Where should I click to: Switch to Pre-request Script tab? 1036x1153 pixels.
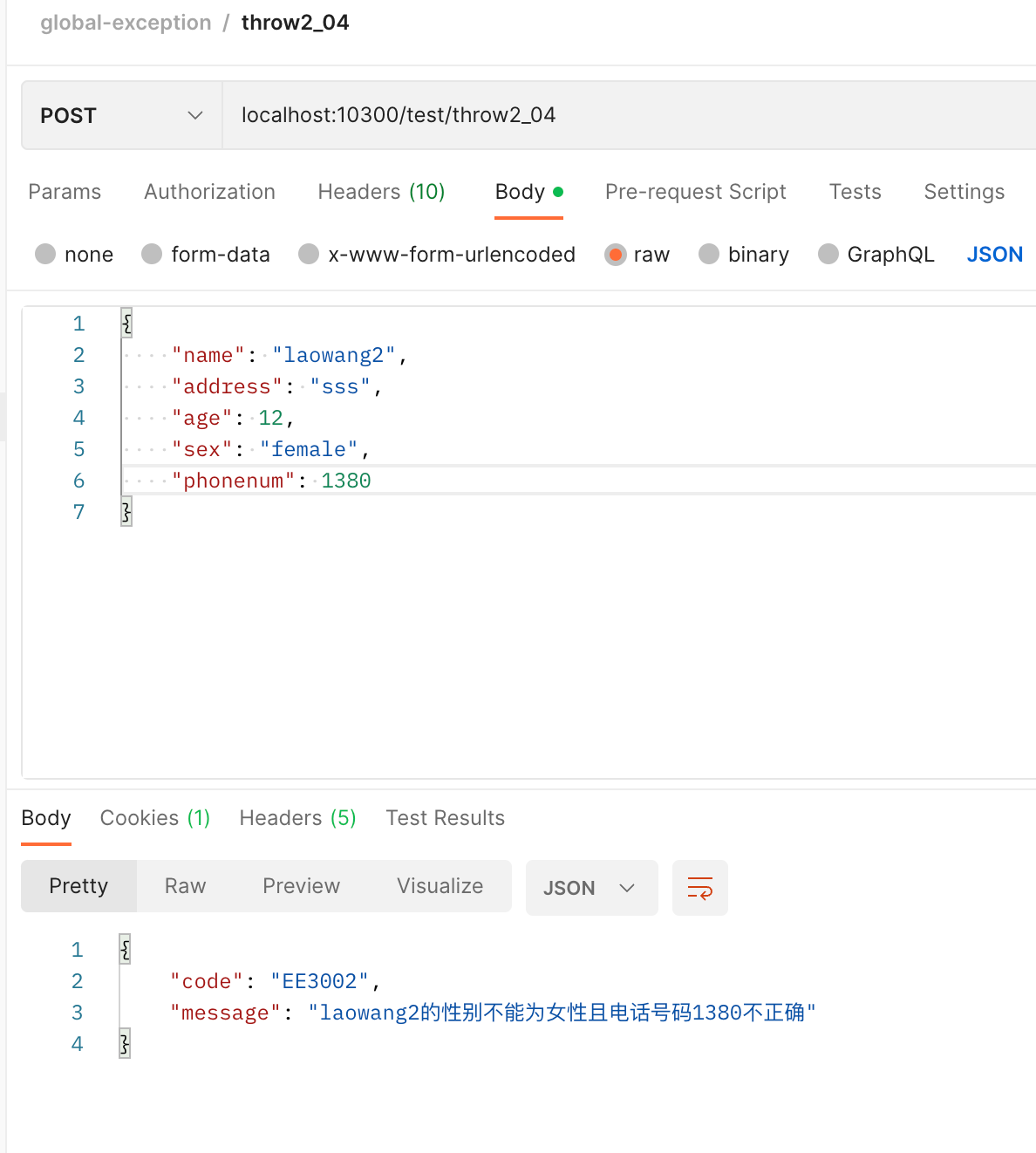(695, 192)
